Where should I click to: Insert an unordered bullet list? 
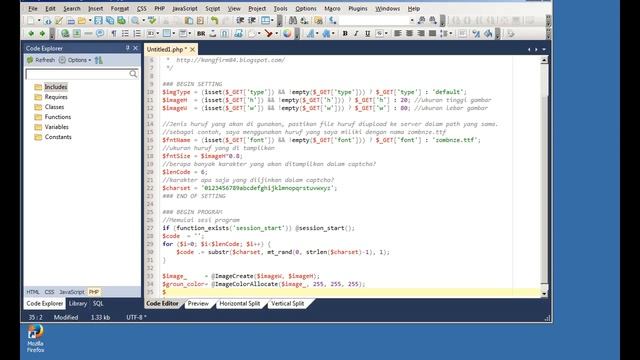(125, 33)
